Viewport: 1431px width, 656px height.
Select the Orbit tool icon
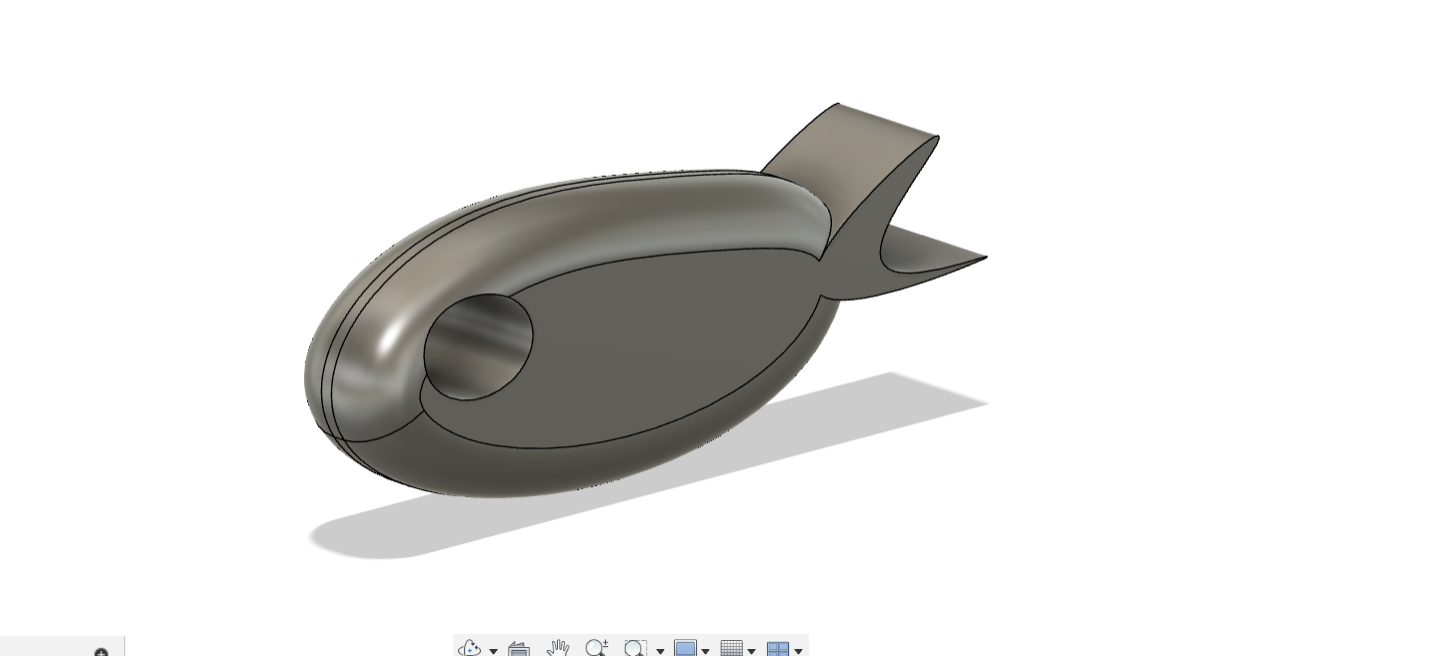[469, 648]
